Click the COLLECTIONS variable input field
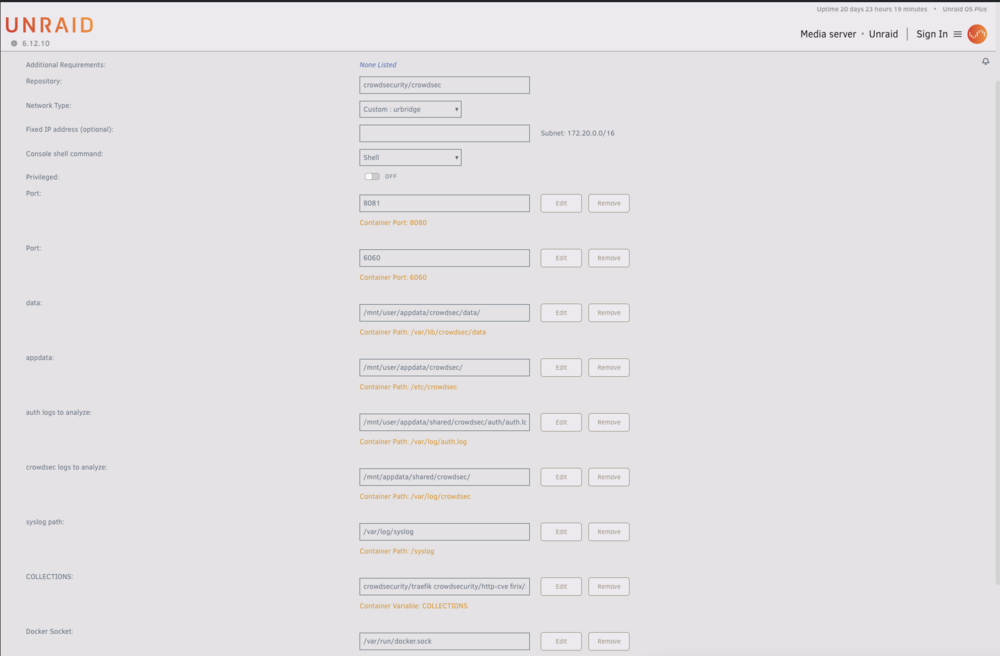Image resolution: width=1000 pixels, height=656 pixels. 444,587
